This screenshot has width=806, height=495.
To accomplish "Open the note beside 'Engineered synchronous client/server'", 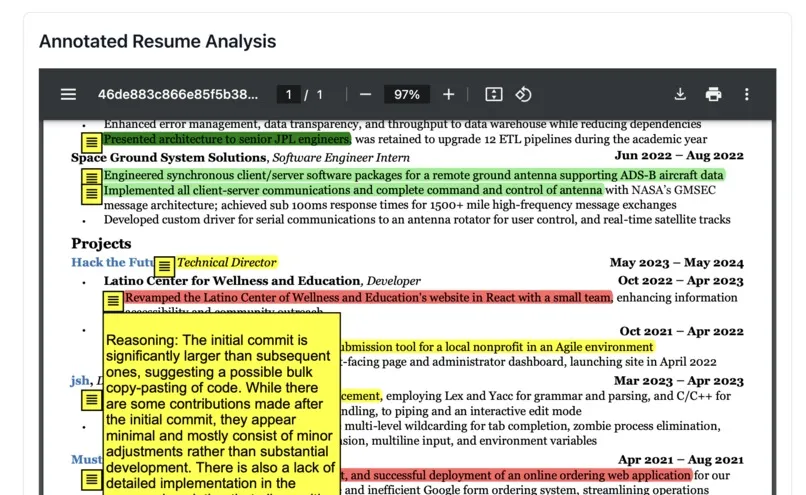I will point(91,177).
